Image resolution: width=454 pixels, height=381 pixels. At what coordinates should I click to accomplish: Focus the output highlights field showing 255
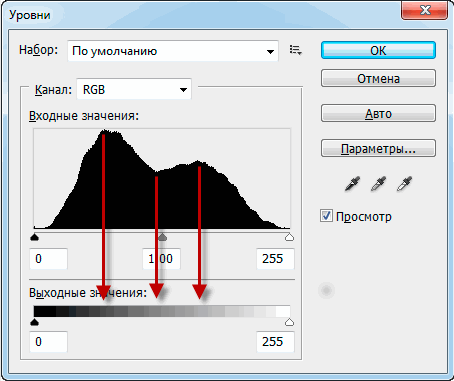point(275,342)
